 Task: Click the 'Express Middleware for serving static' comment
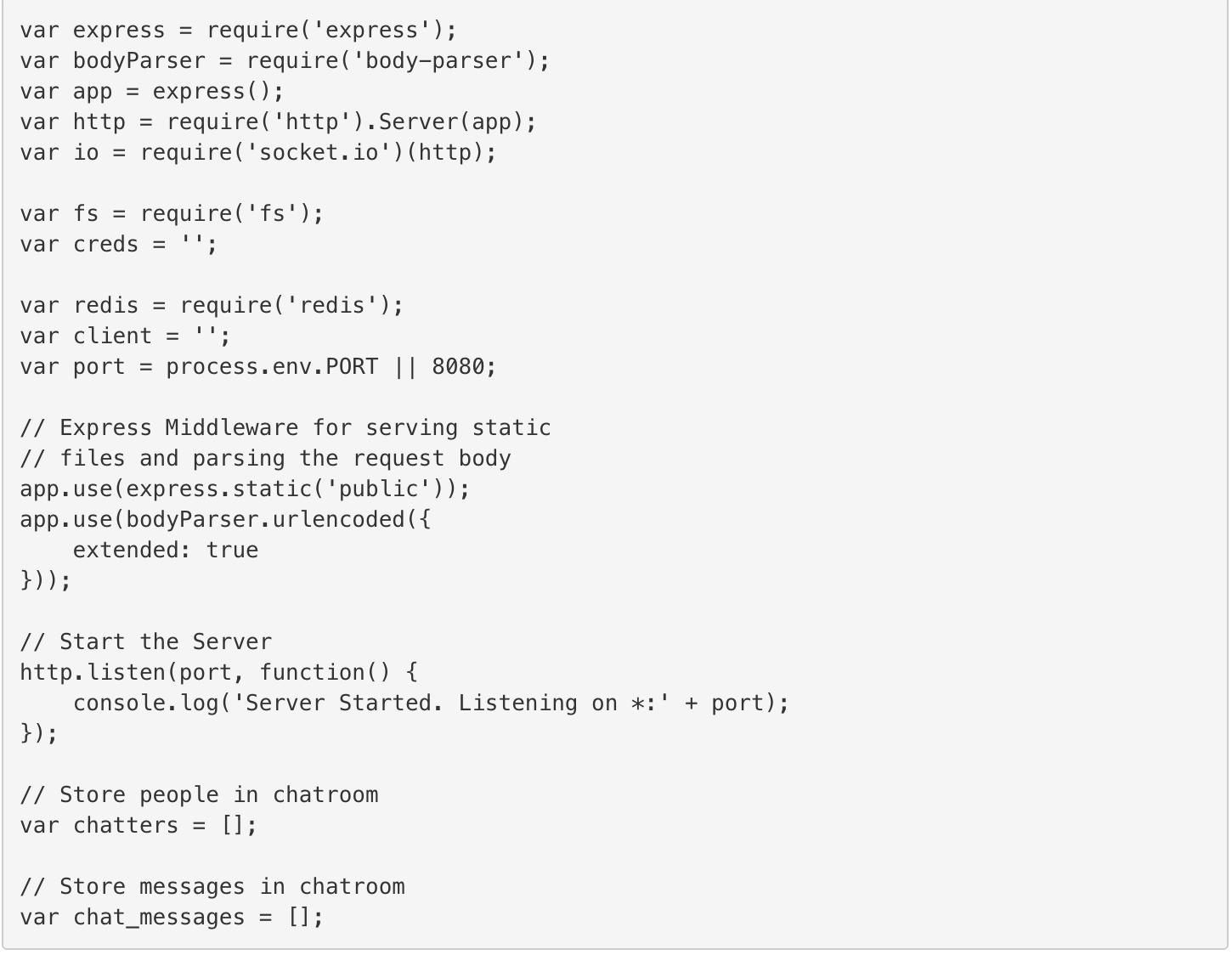click(285, 428)
